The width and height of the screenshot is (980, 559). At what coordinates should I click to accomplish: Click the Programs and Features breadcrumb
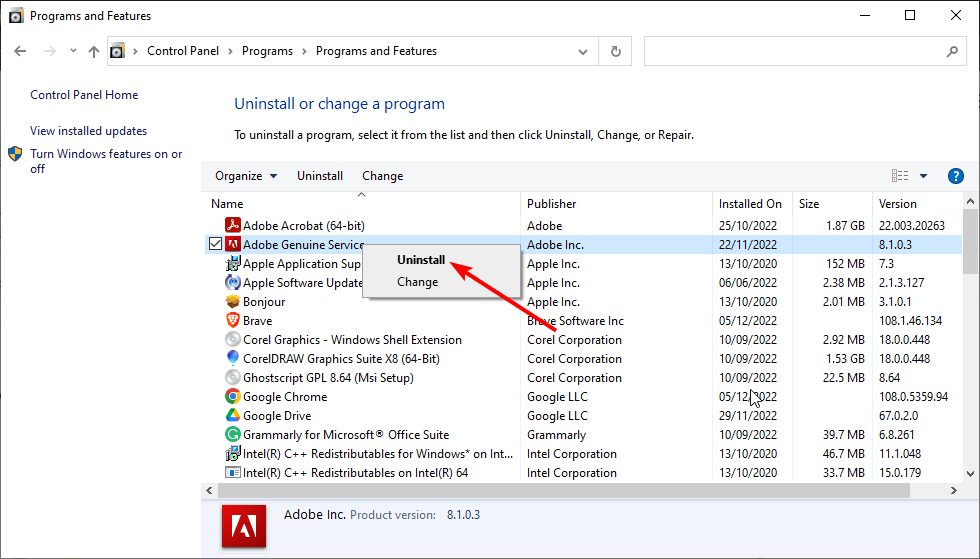pos(376,51)
